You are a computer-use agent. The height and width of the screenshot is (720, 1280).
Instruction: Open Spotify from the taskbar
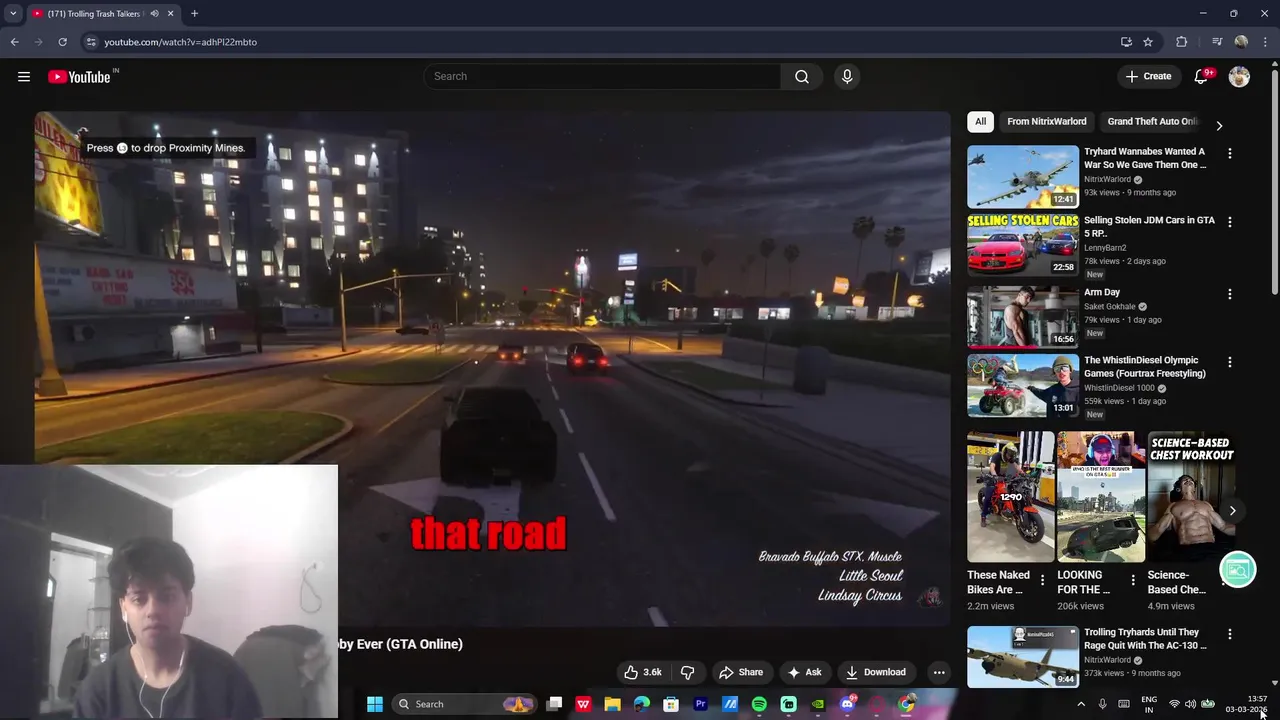click(759, 704)
